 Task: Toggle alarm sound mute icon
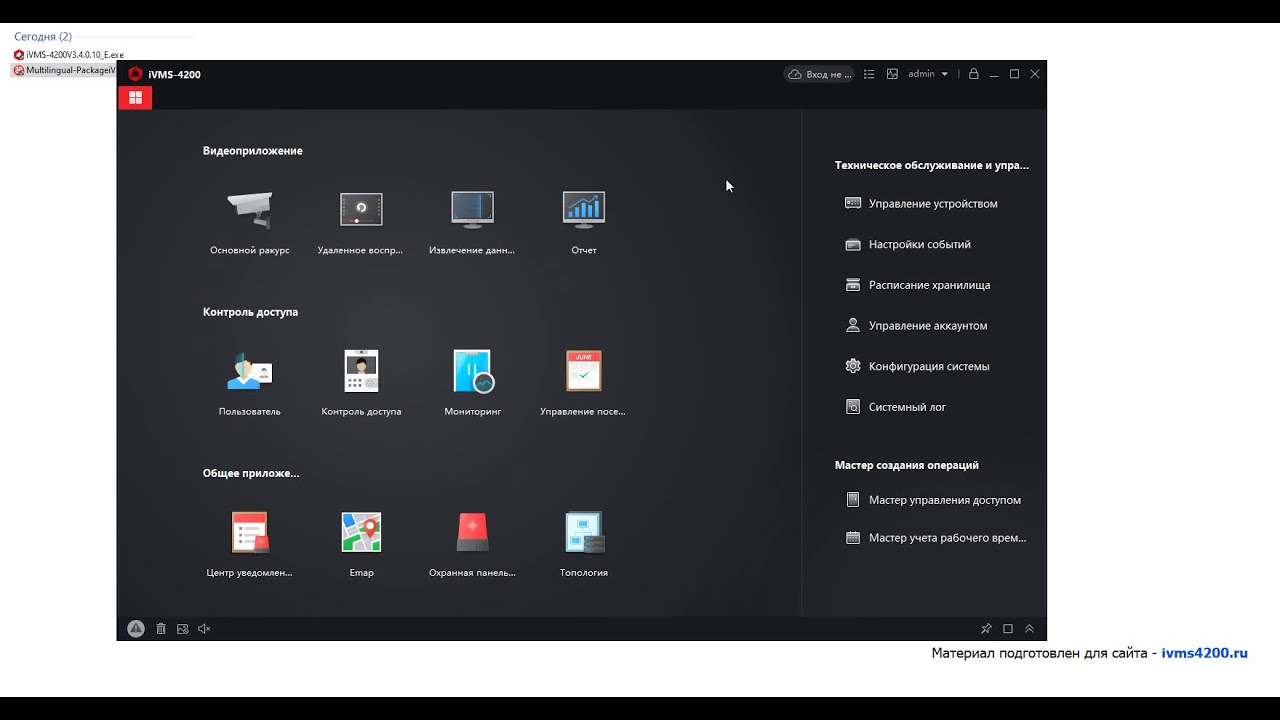click(204, 629)
